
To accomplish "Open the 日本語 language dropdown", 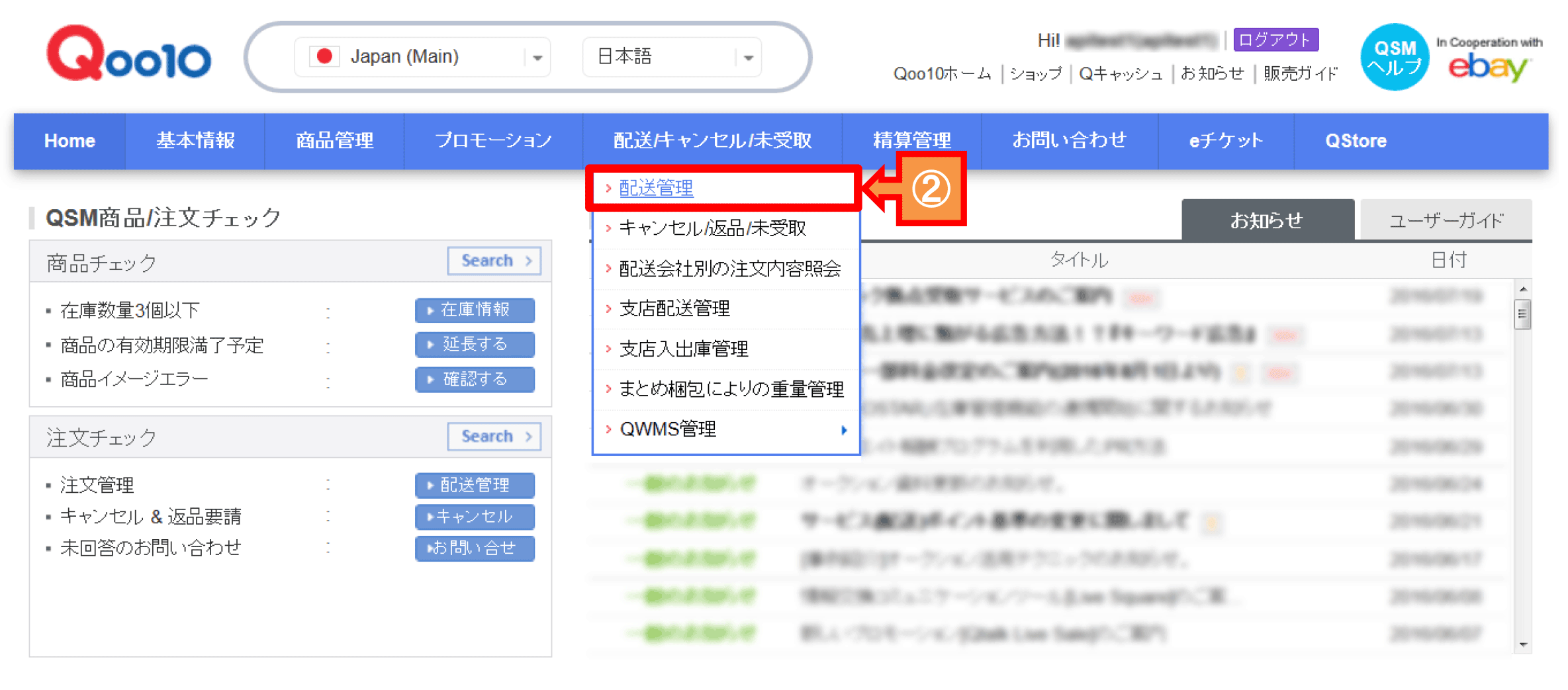I will tap(748, 58).
